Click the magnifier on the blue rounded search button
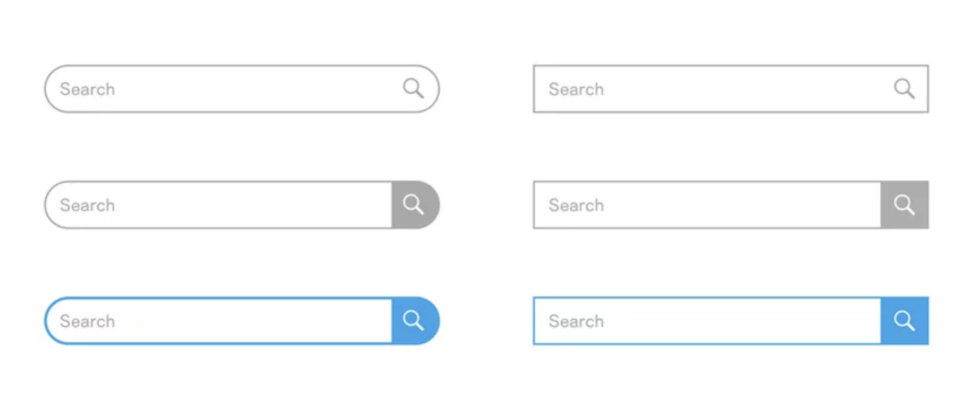Screen dimensions: 980x408 (x=413, y=321)
